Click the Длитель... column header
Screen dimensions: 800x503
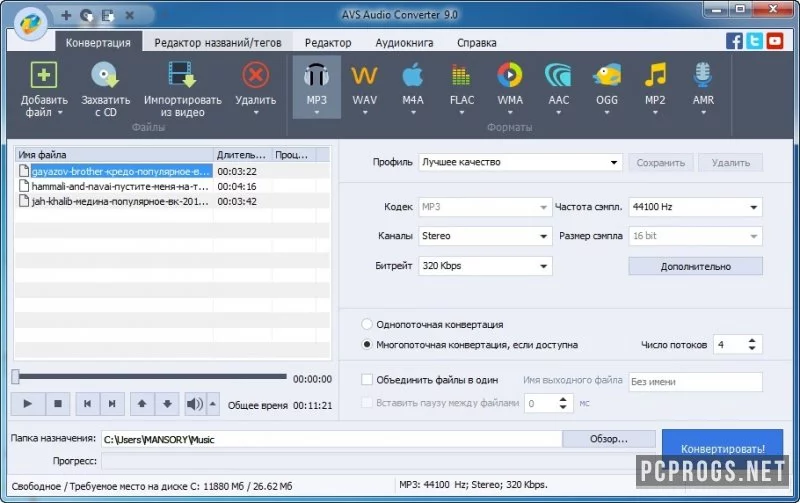click(242, 155)
